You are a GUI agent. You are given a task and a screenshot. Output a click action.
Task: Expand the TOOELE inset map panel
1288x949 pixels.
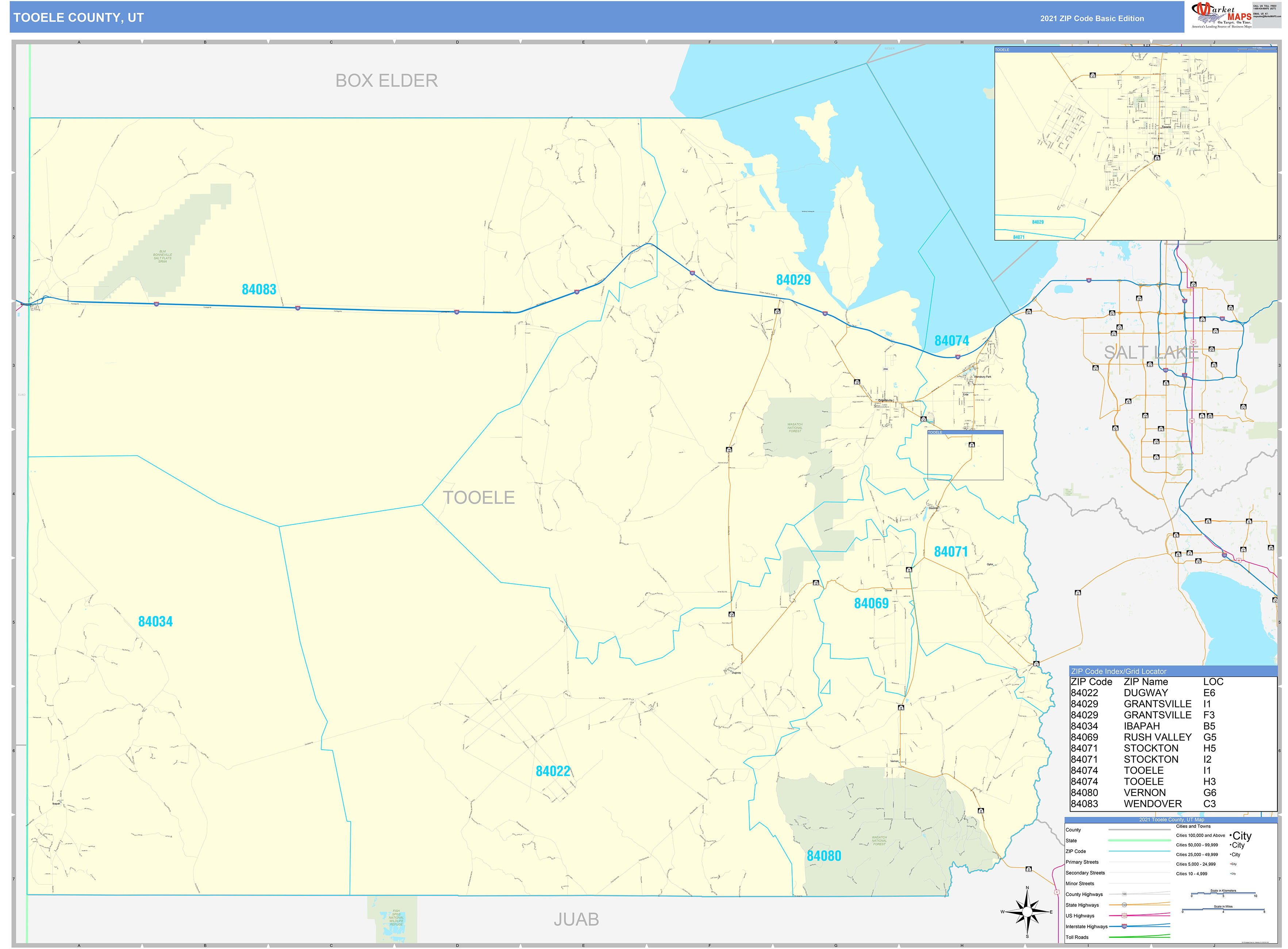[1003, 50]
